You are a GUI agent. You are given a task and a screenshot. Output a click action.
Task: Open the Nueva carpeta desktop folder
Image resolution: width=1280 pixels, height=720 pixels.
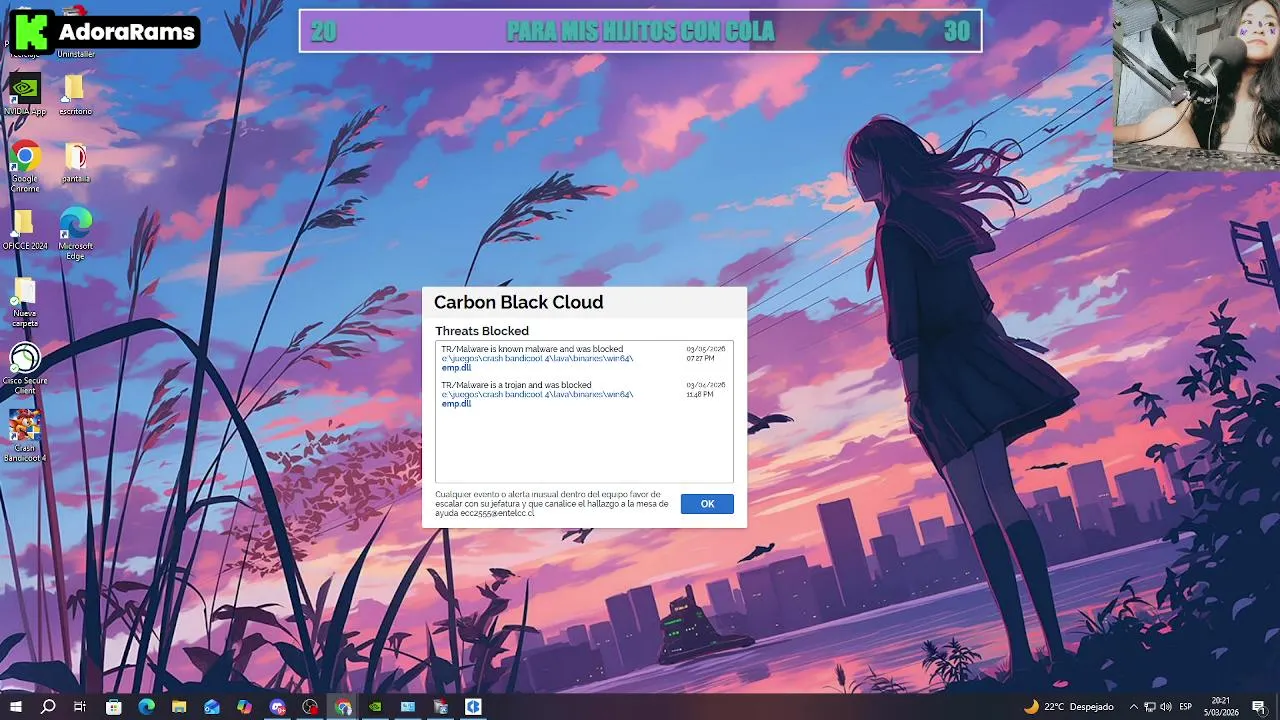[25, 302]
